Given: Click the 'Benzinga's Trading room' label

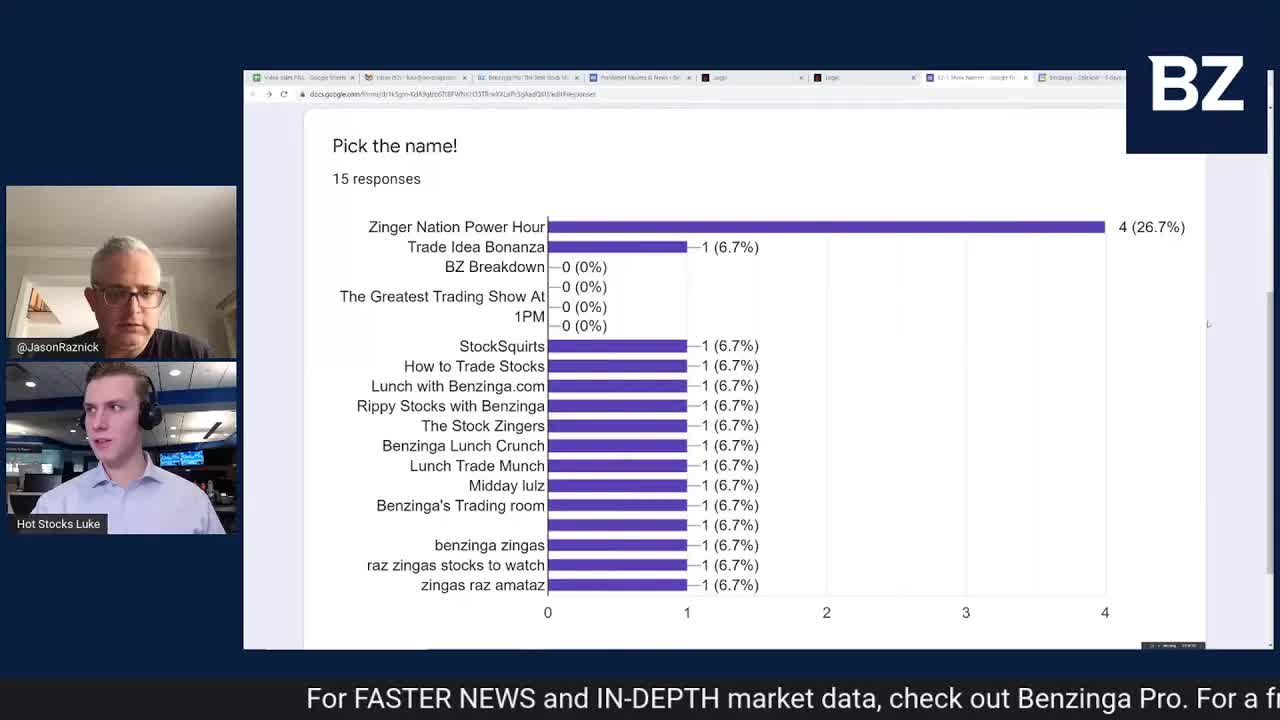Looking at the screenshot, I should point(460,506).
